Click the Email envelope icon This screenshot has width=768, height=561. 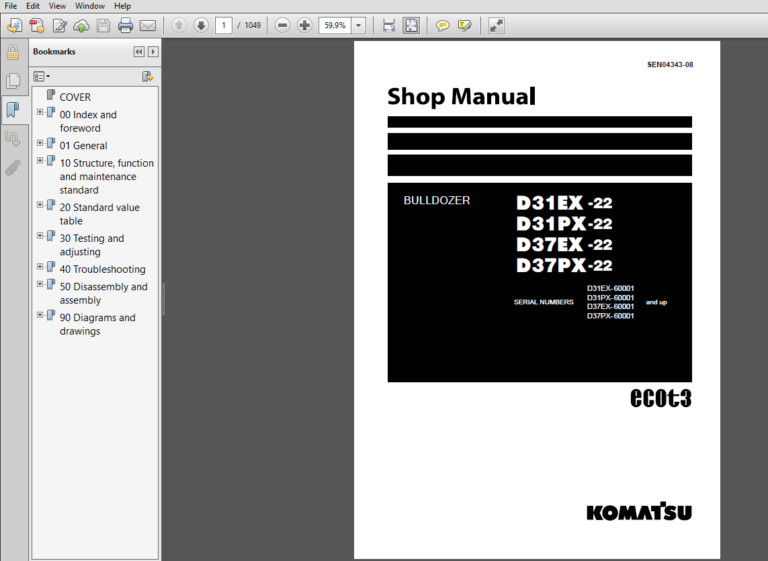pos(148,25)
